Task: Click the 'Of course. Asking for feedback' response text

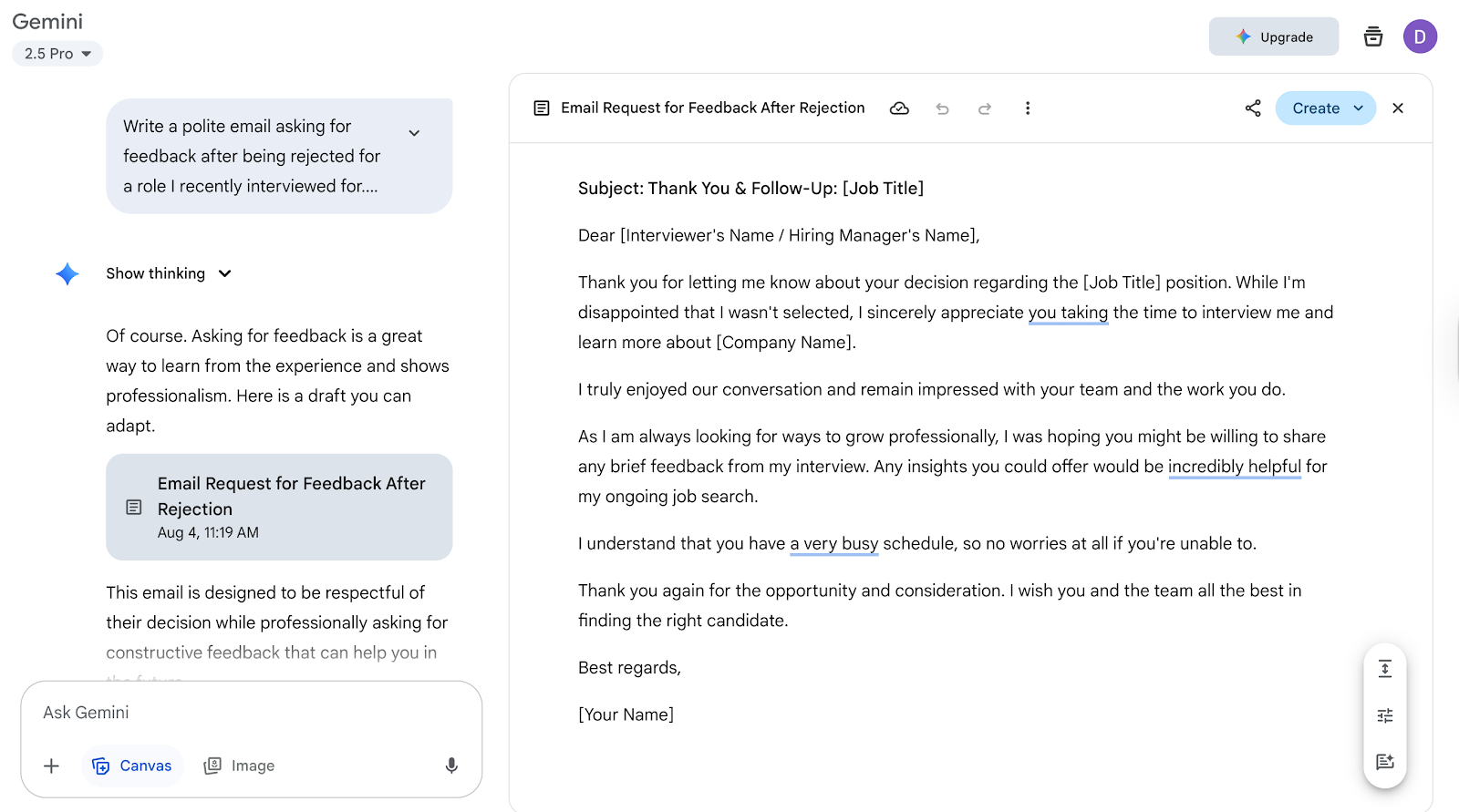Action: tap(278, 381)
